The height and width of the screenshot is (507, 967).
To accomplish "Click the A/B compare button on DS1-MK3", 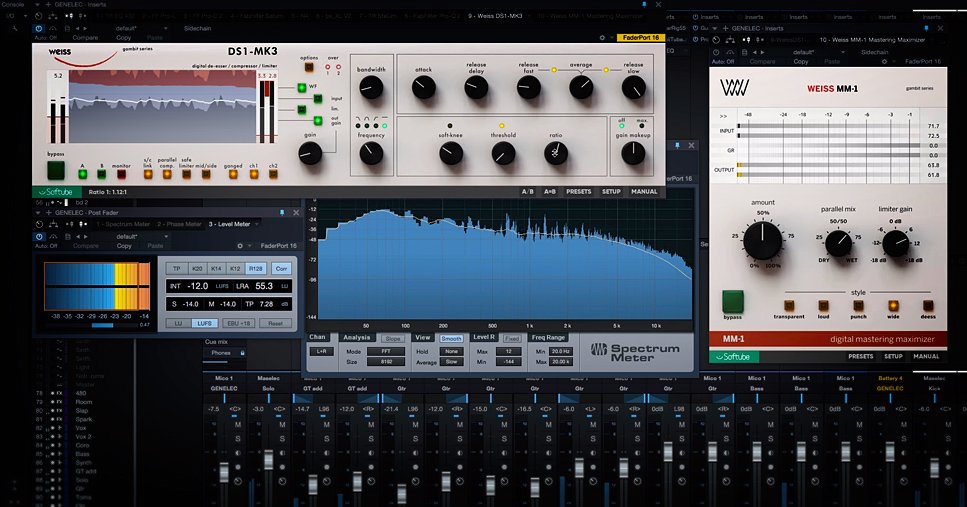I will click(x=527, y=191).
